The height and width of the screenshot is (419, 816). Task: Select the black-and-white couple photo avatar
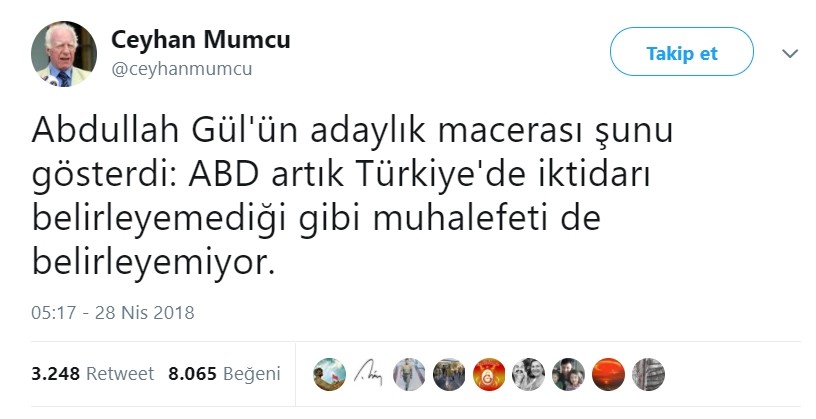[x=528, y=373]
